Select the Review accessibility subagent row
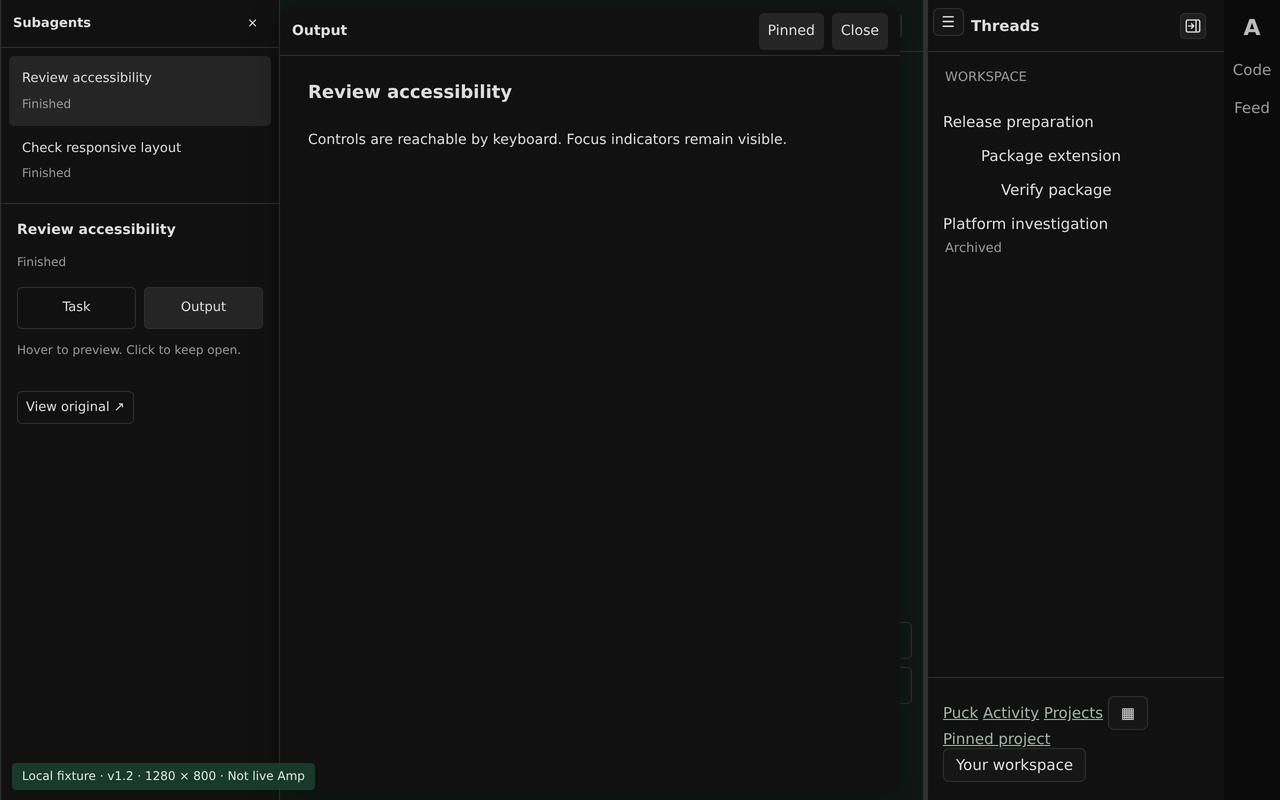Viewport: 1280px width, 800px height. [140, 90]
